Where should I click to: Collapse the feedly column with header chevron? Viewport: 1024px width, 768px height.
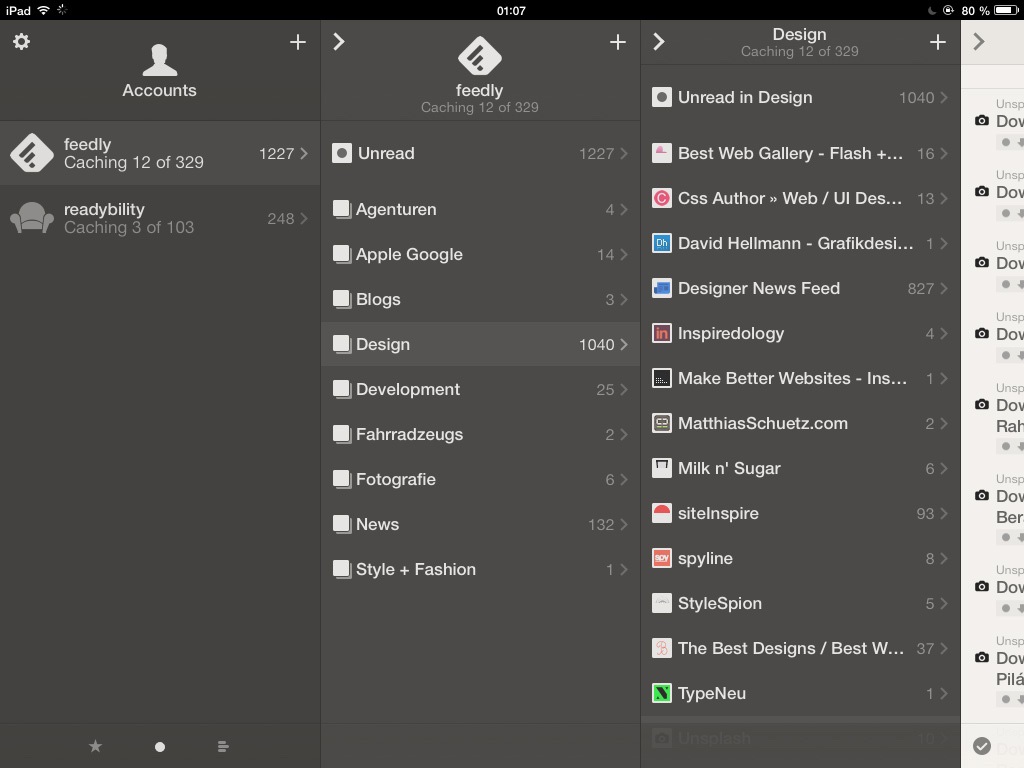coord(338,42)
